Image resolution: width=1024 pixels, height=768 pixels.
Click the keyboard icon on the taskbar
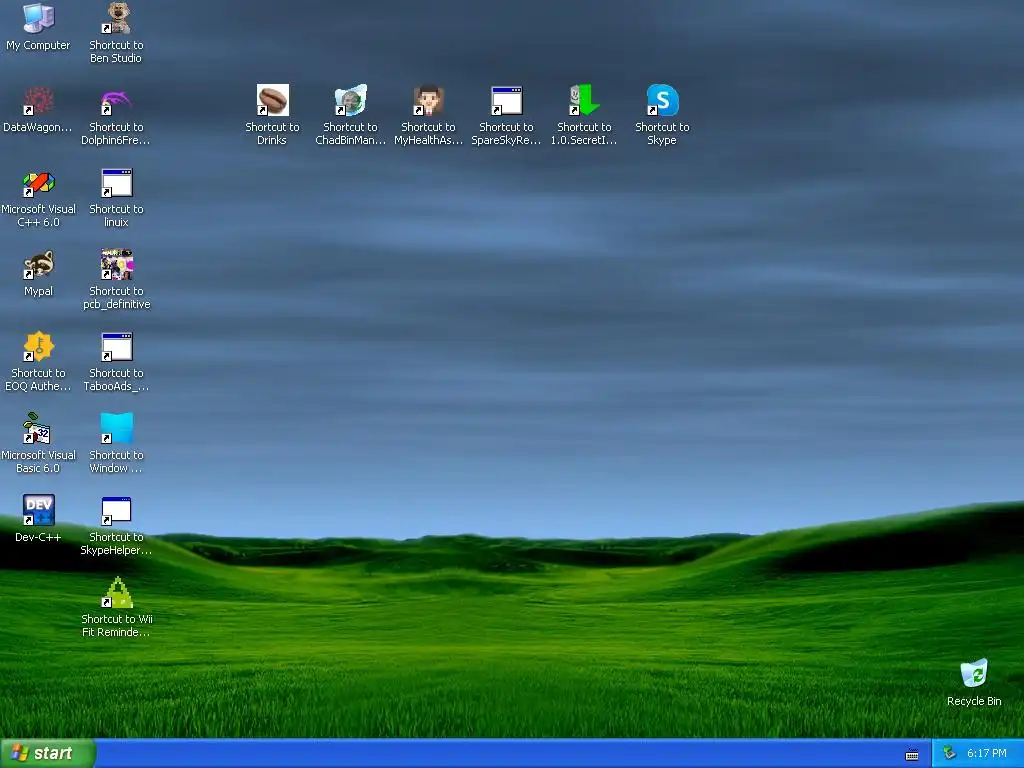click(912, 754)
